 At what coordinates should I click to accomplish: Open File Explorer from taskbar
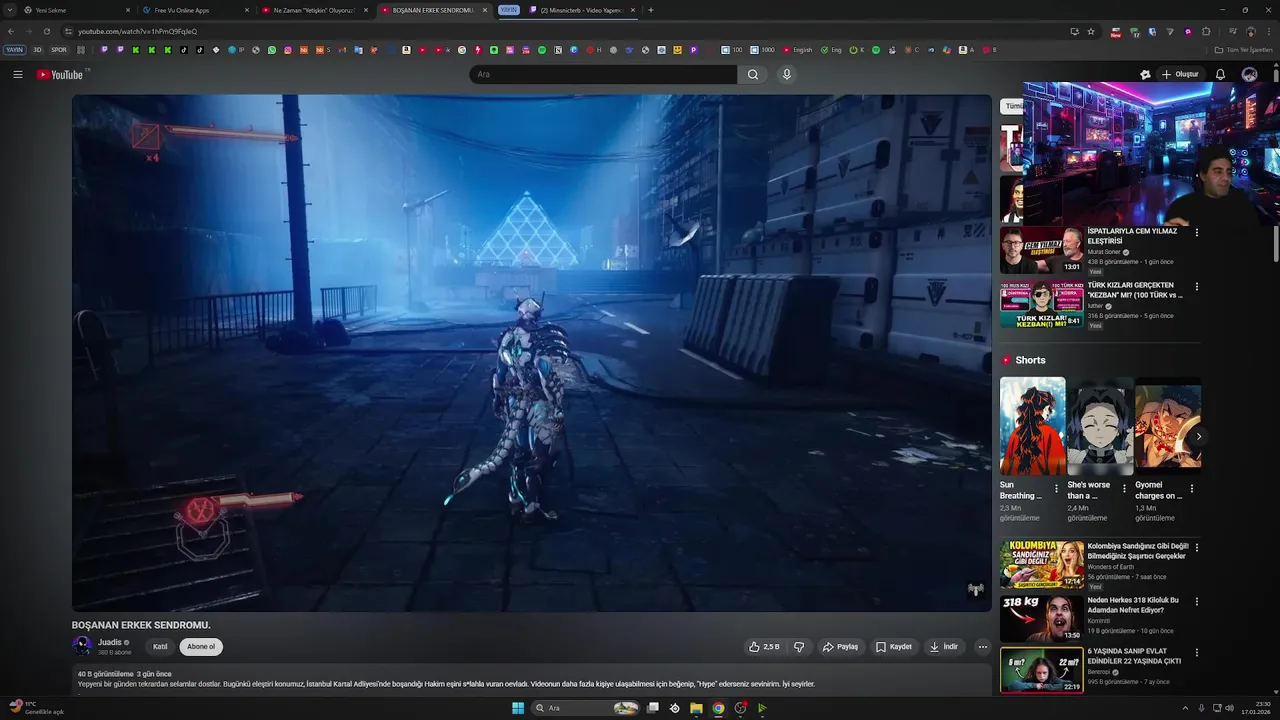click(696, 708)
